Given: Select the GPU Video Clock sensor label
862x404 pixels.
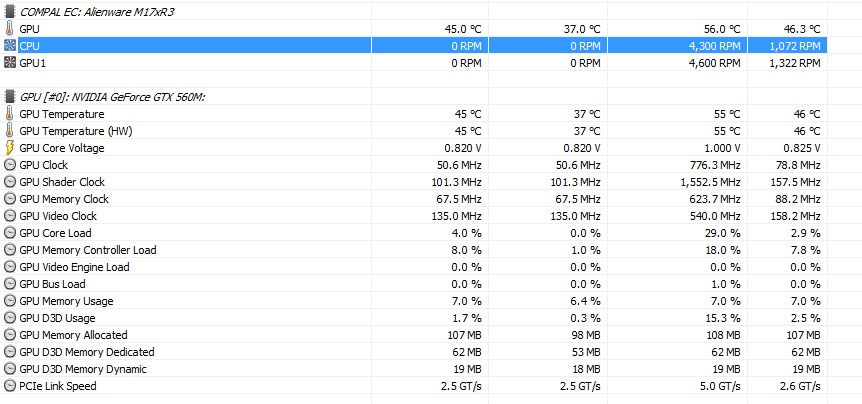Looking at the screenshot, I should [x=58, y=216].
